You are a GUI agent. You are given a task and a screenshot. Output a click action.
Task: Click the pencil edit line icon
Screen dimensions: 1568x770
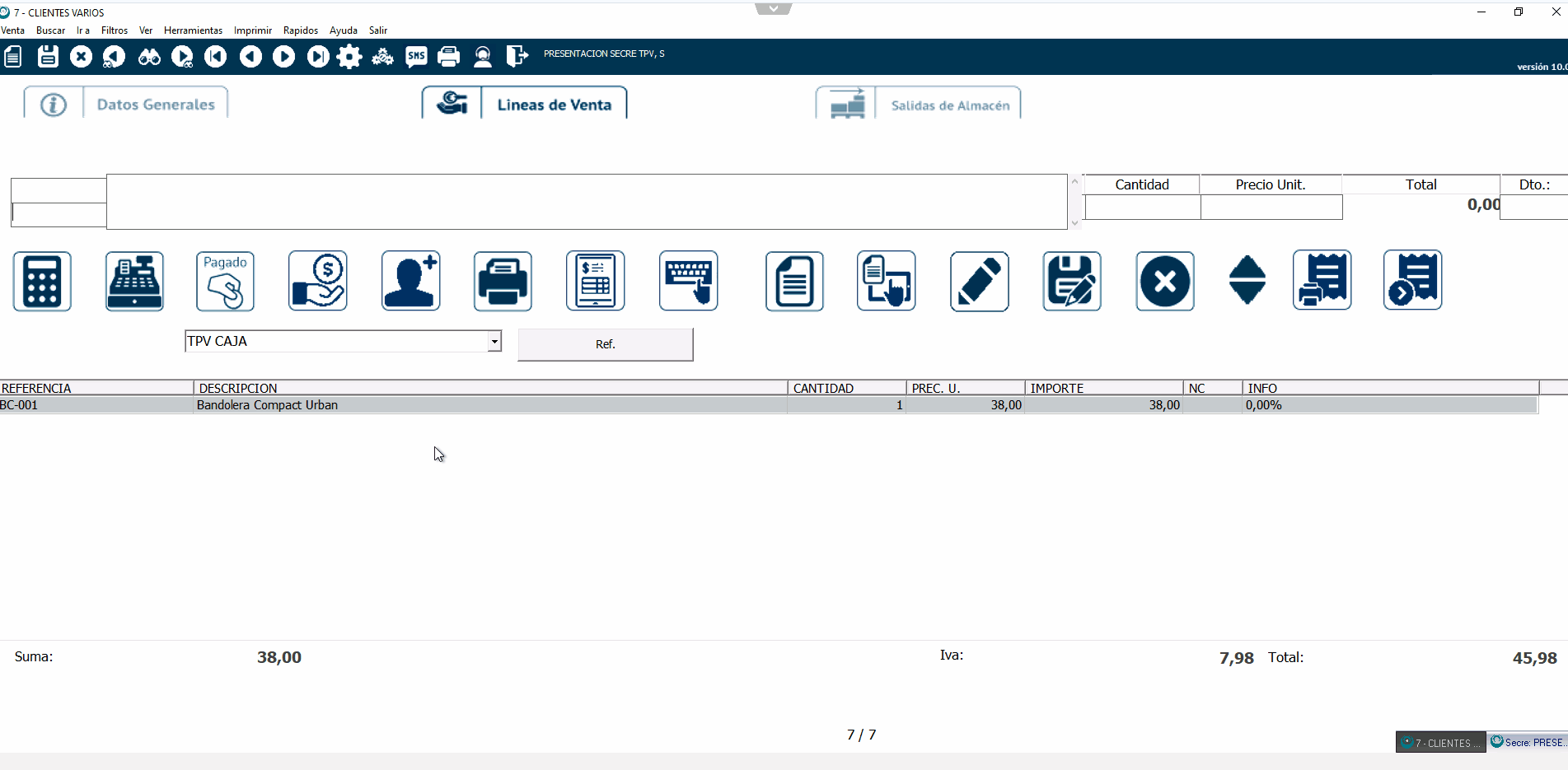tap(979, 282)
